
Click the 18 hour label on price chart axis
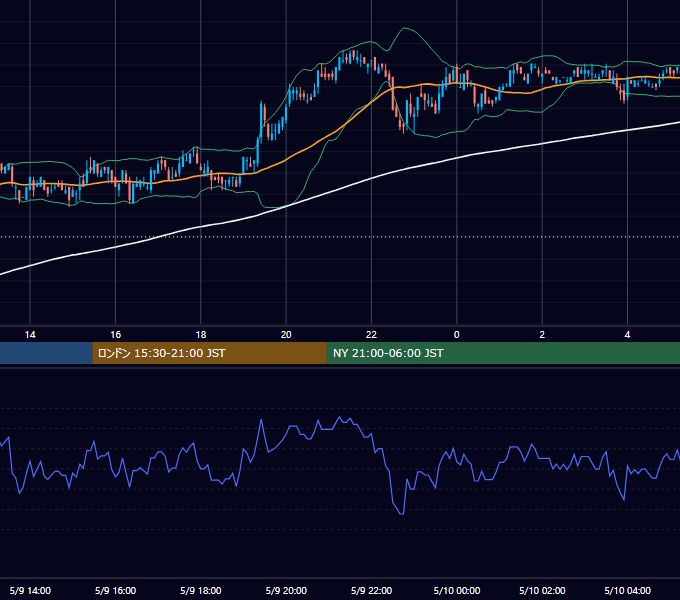(x=201, y=335)
